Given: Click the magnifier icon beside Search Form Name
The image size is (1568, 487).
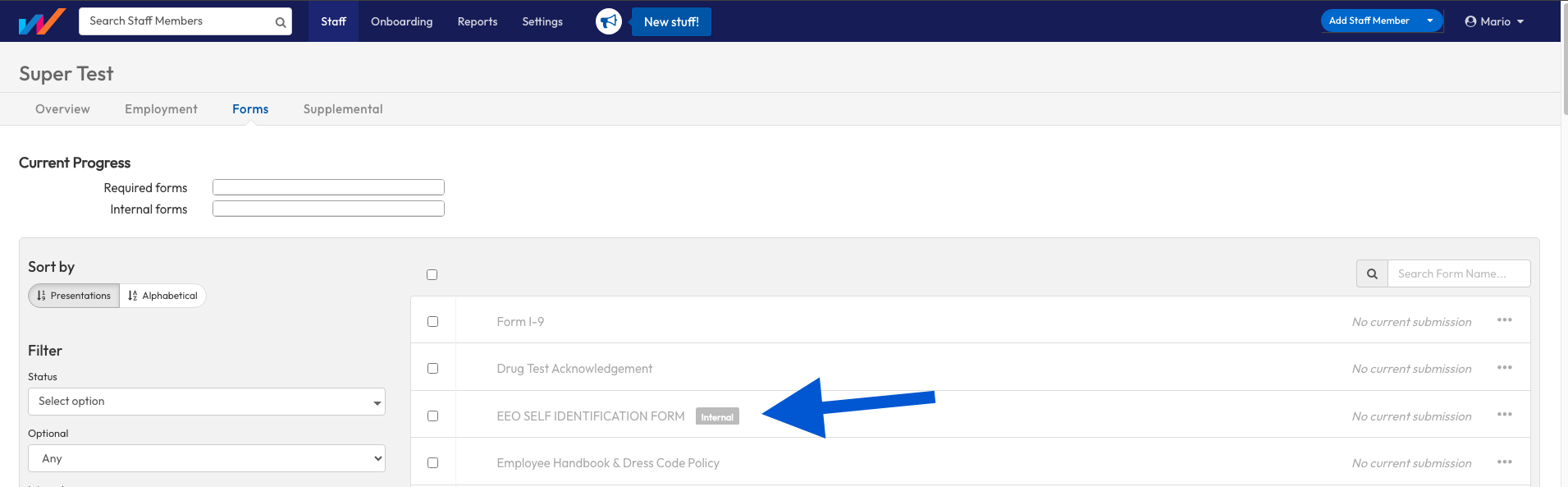Looking at the screenshot, I should click(x=1372, y=274).
